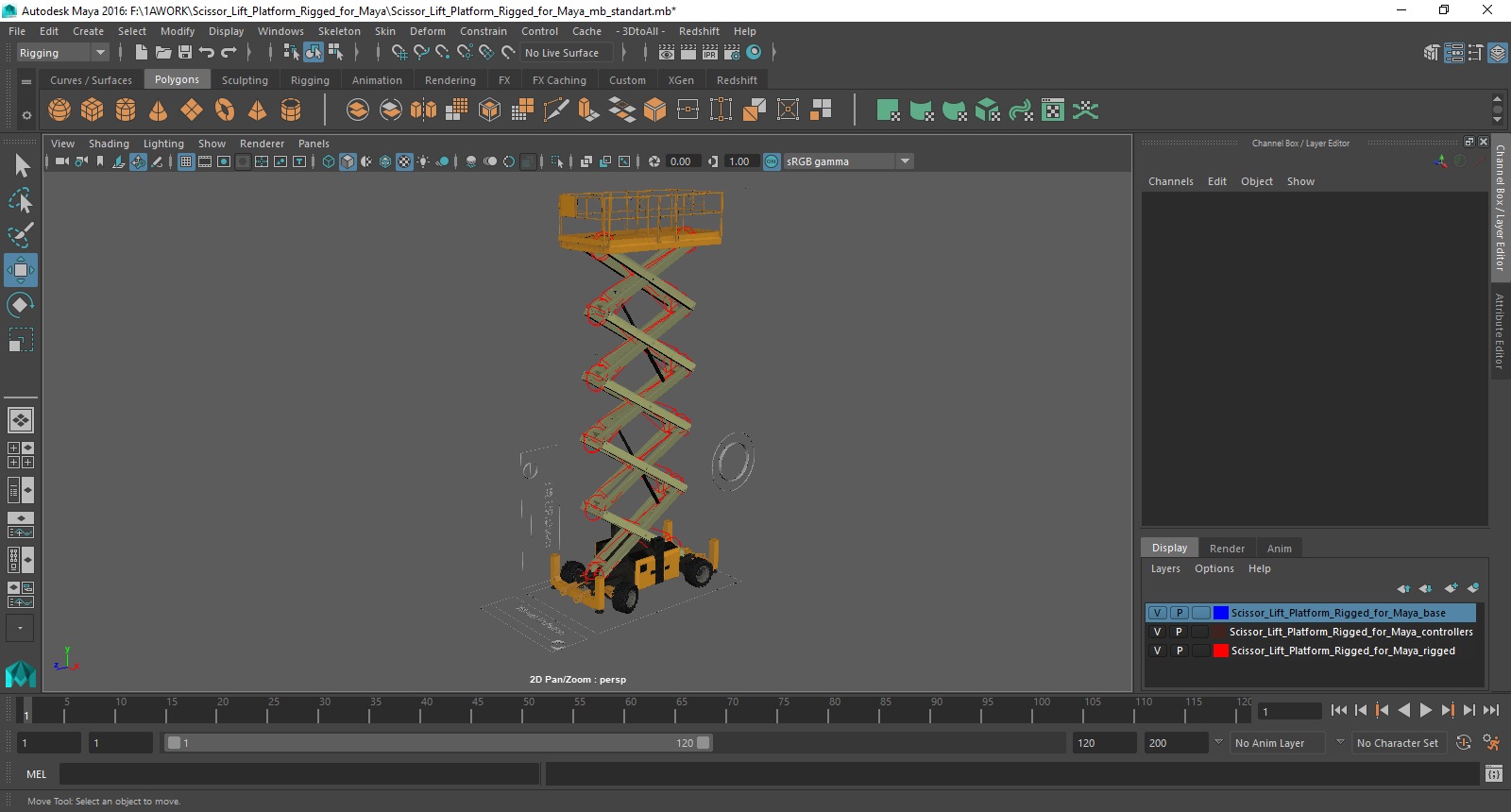This screenshot has width=1511, height=812.
Task: Open the layer Options menu
Action: (x=1214, y=568)
